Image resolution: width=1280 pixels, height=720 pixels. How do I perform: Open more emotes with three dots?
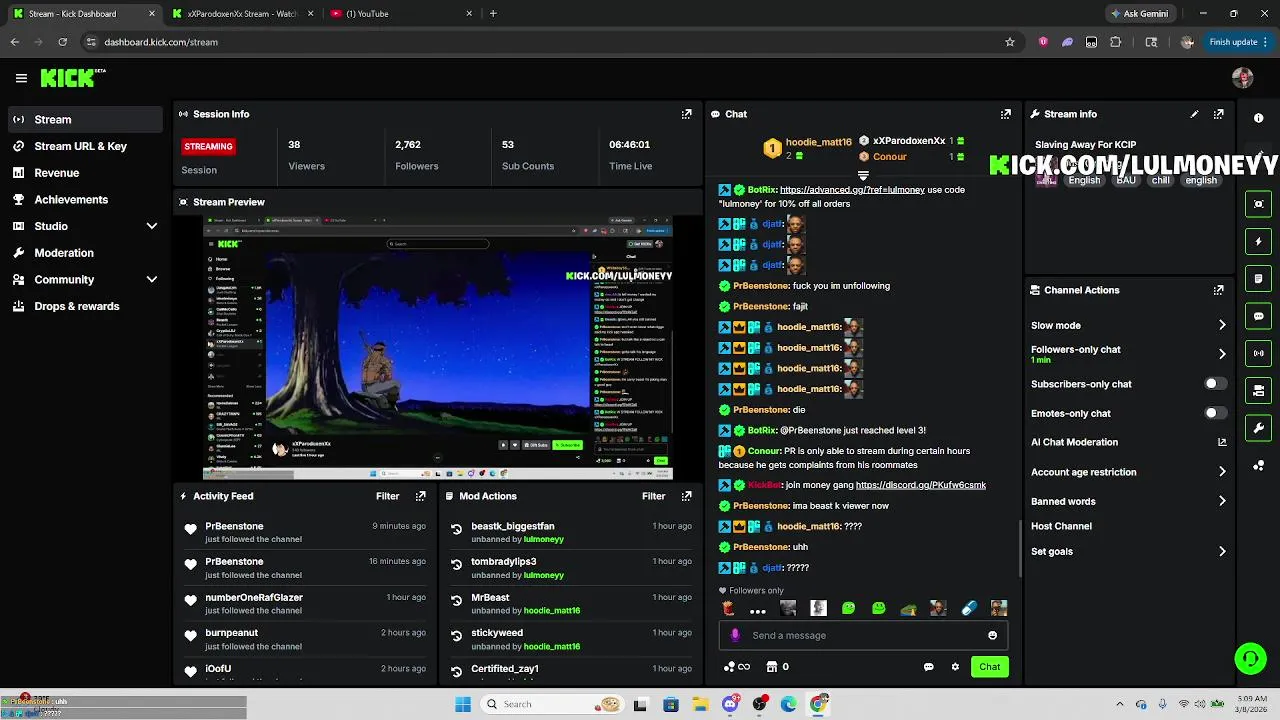pos(758,610)
